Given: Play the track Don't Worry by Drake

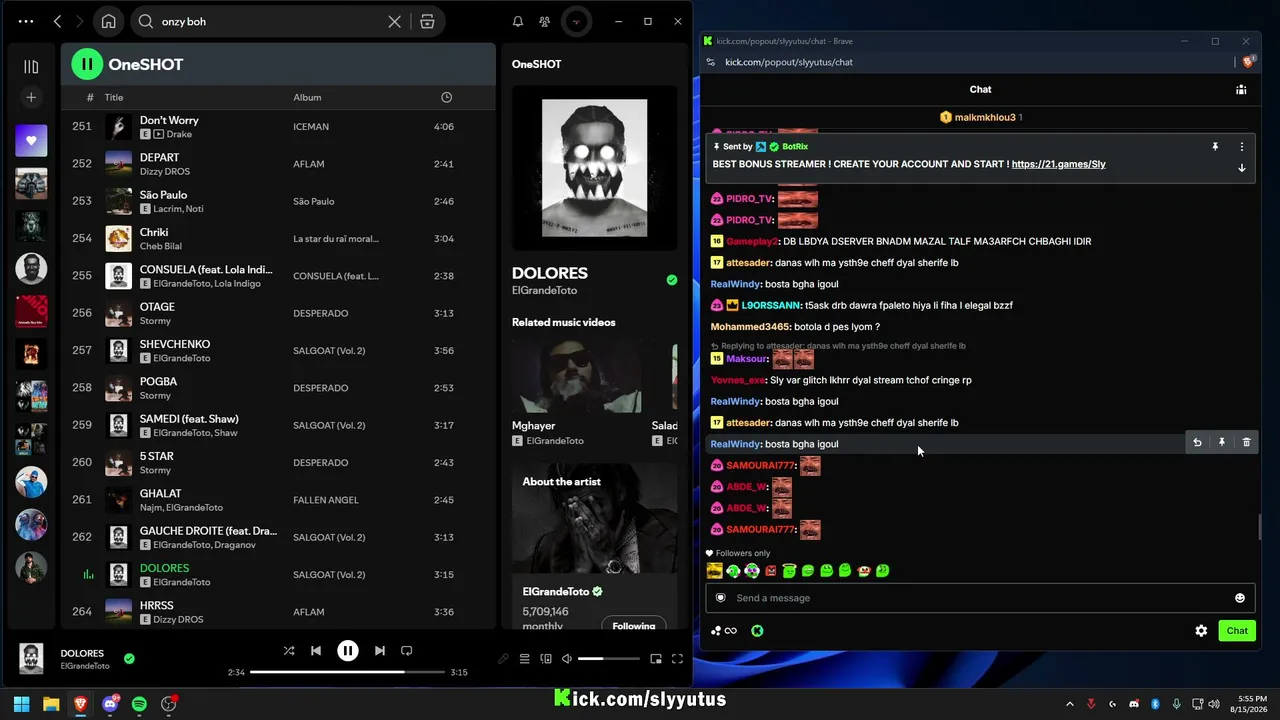Looking at the screenshot, I should click(278, 127).
